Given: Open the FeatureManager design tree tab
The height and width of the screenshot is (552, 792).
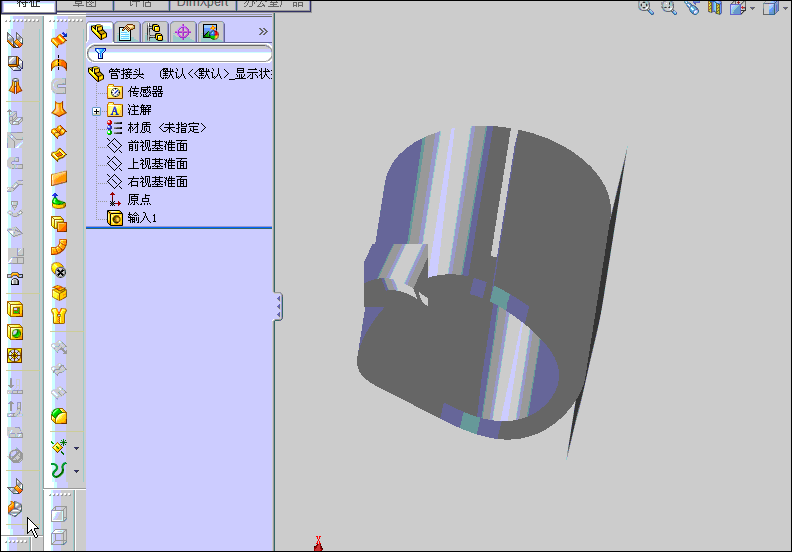Looking at the screenshot, I should pyautogui.click(x=99, y=32).
